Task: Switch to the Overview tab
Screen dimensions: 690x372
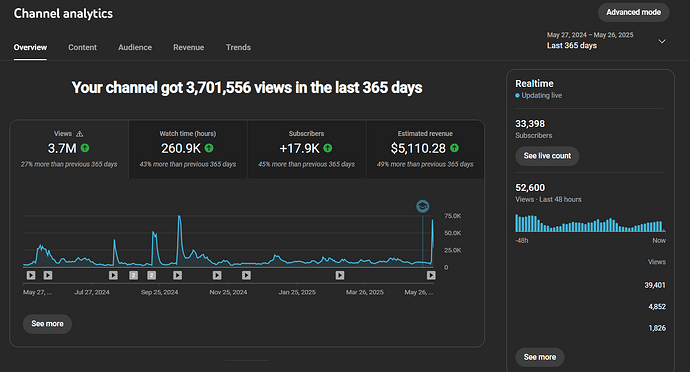Action: point(30,47)
